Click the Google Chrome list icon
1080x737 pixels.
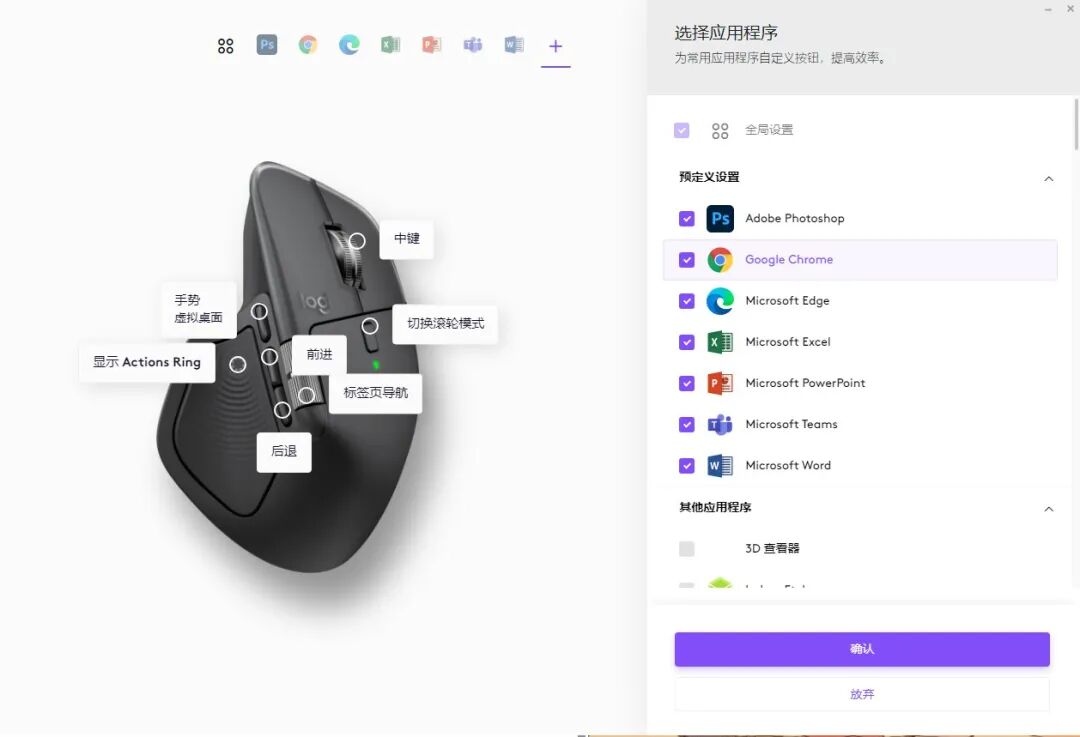point(720,260)
